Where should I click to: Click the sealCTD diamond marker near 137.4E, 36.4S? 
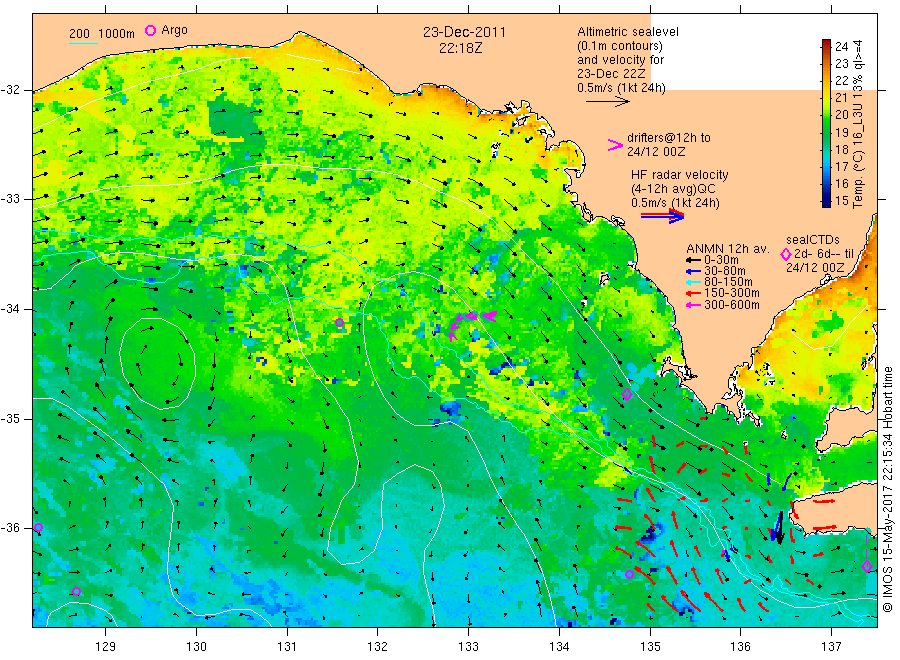[867, 566]
